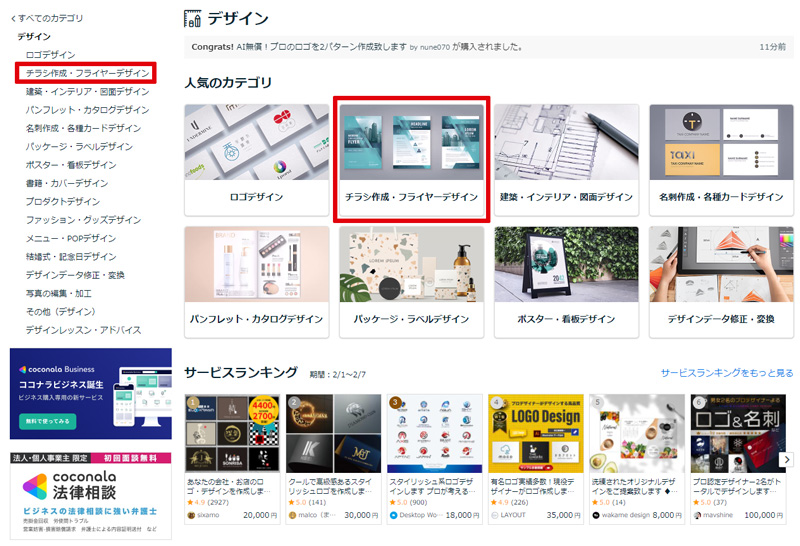800x546 pixels.
Task: Click the mavshine seller avatar icon
Action: point(697,515)
